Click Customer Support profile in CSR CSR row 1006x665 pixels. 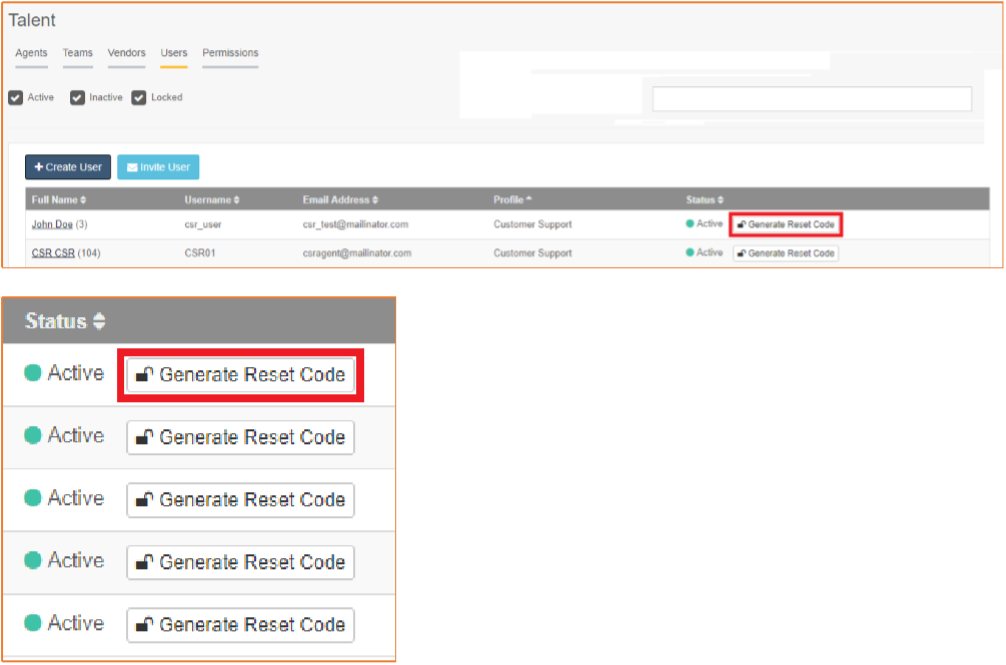(x=533, y=253)
